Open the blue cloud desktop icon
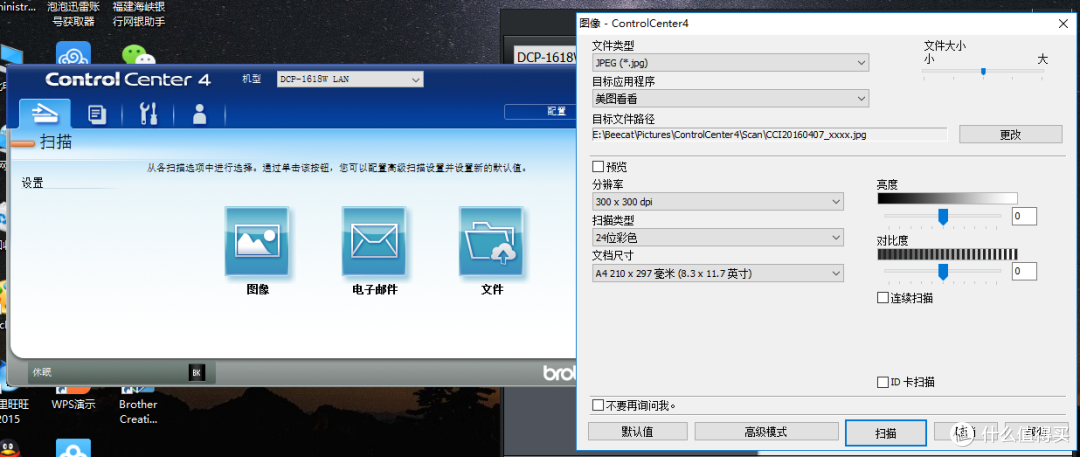Viewport: 1080px width, 457px height. tap(74, 55)
